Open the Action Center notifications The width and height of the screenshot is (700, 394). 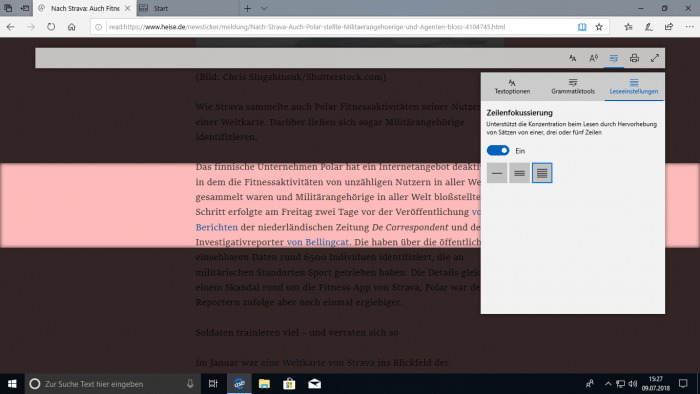pos(683,384)
